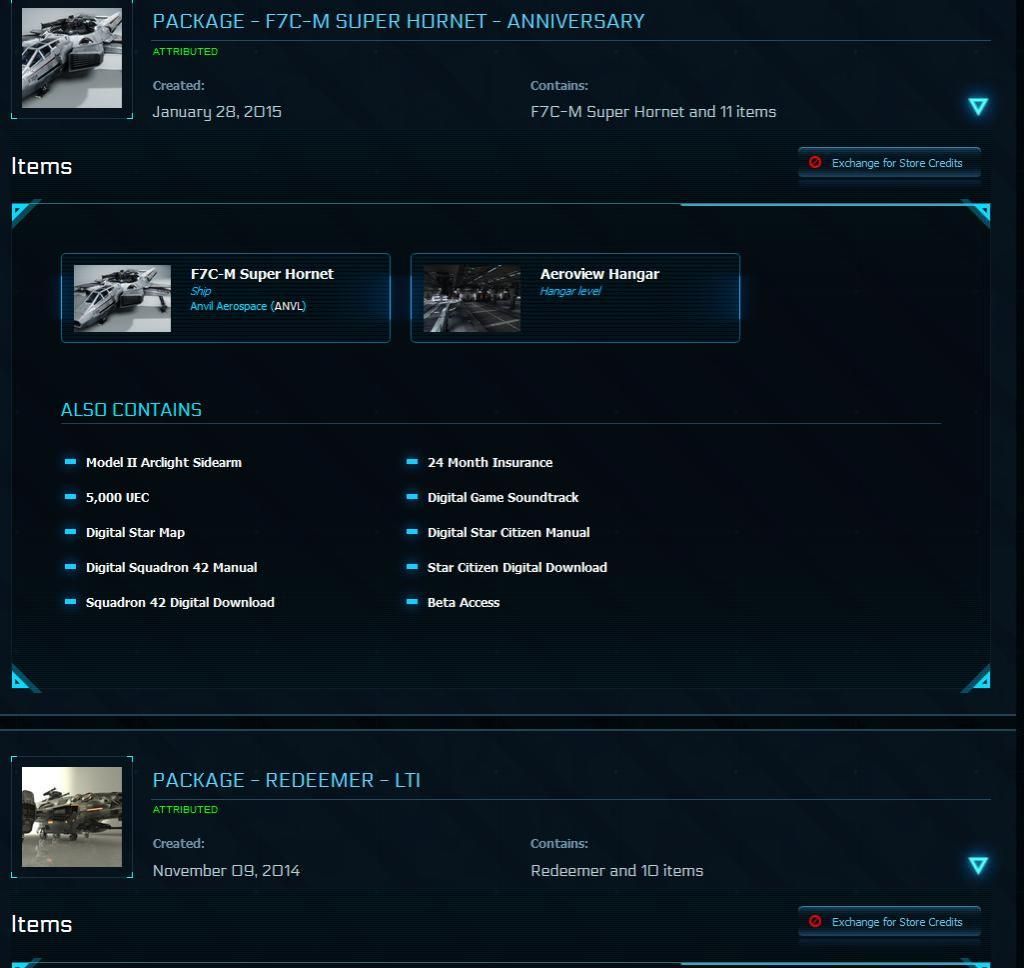Exchange Super Hornet package for store credits
Image resolution: width=1024 pixels, height=968 pixels.
point(889,163)
